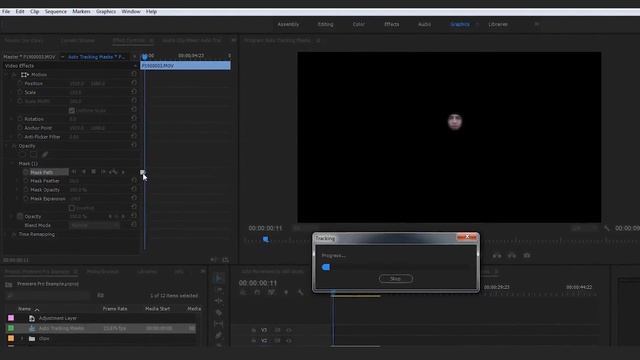The width and height of the screenshot is (640, 360).
Task: Sort project items by Frame Rate column
Action: click(x=115, y=309)
